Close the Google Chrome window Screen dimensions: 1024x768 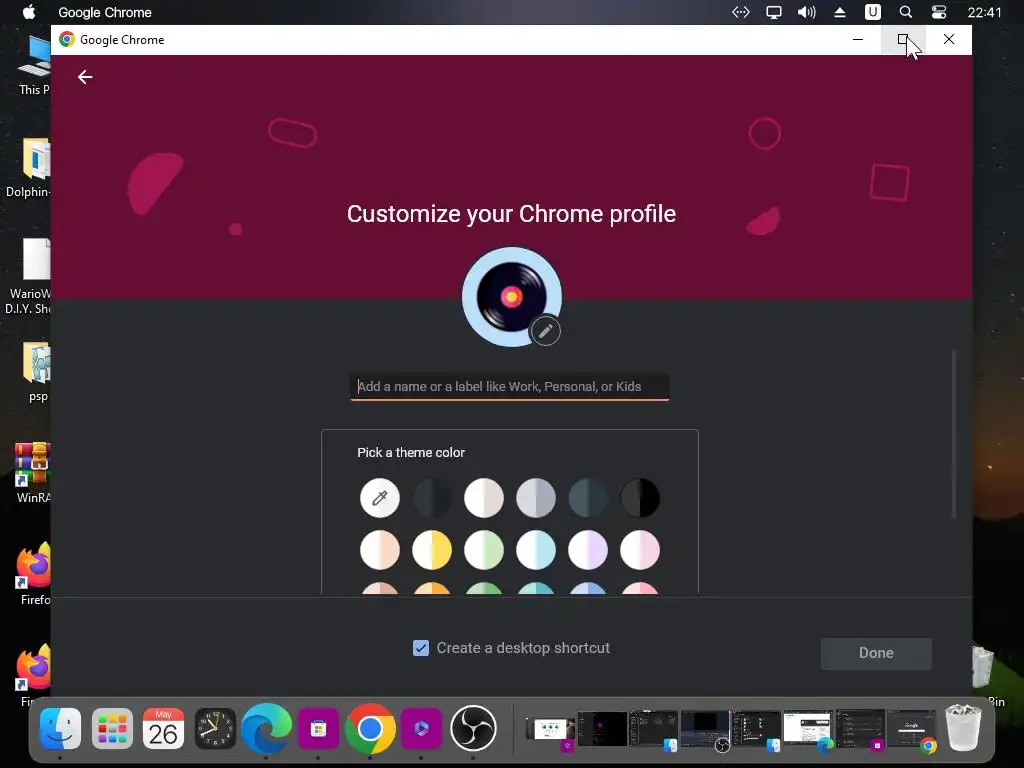949,40
